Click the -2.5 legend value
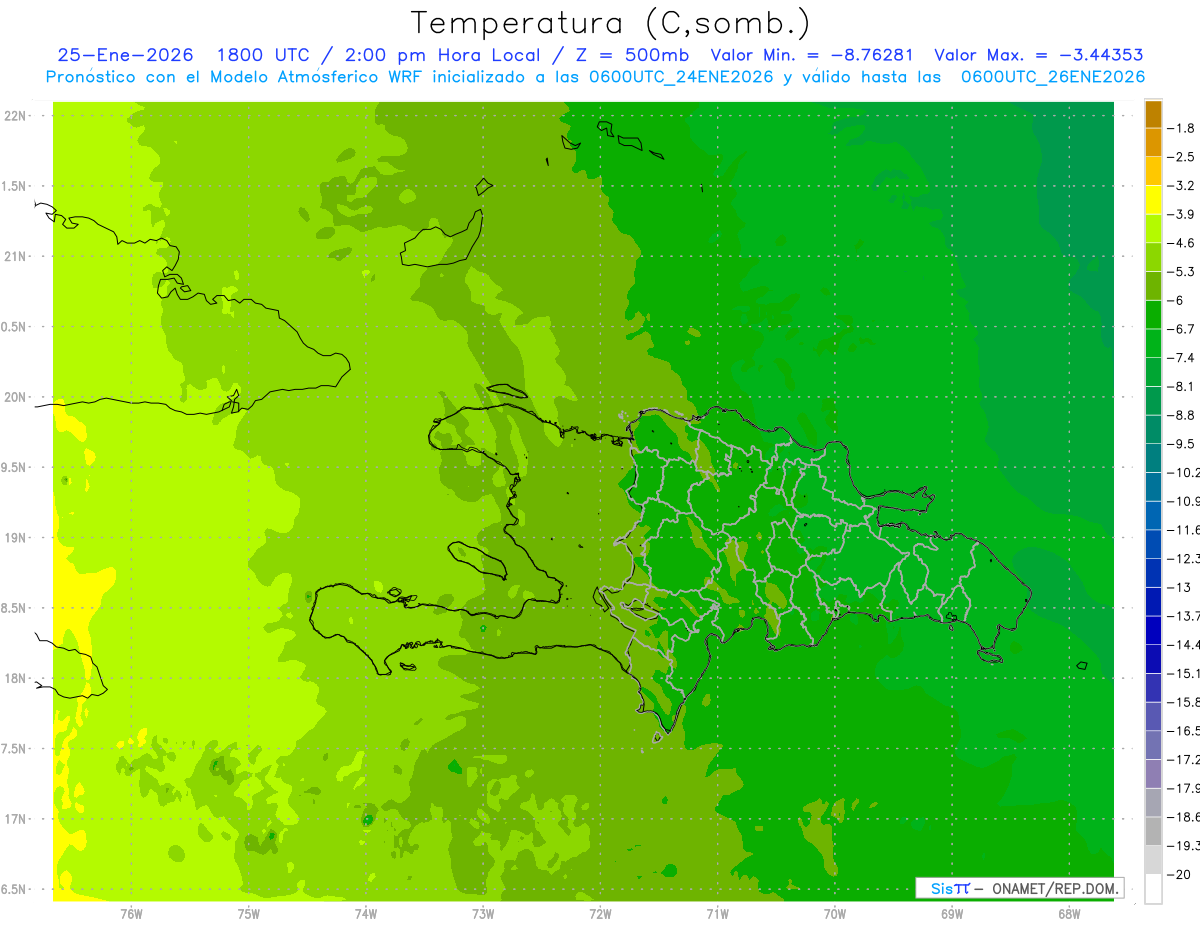This screenshot has height=927, width=1200. point(1181,157)
